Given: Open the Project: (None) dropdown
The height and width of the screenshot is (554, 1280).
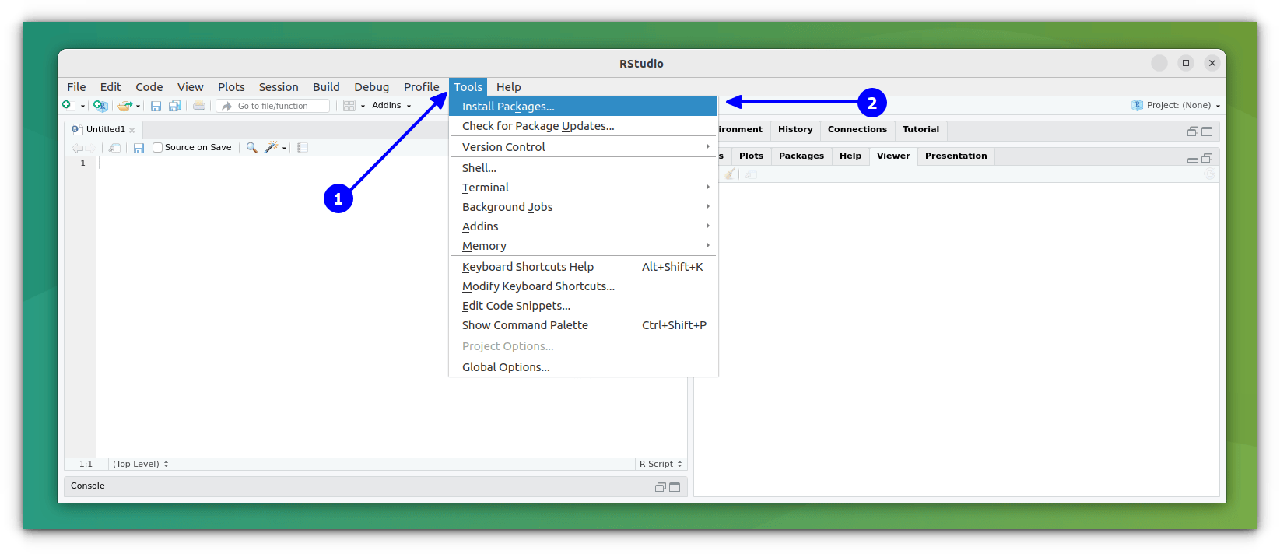Looking at the screenshot, I should point(1176,105).
